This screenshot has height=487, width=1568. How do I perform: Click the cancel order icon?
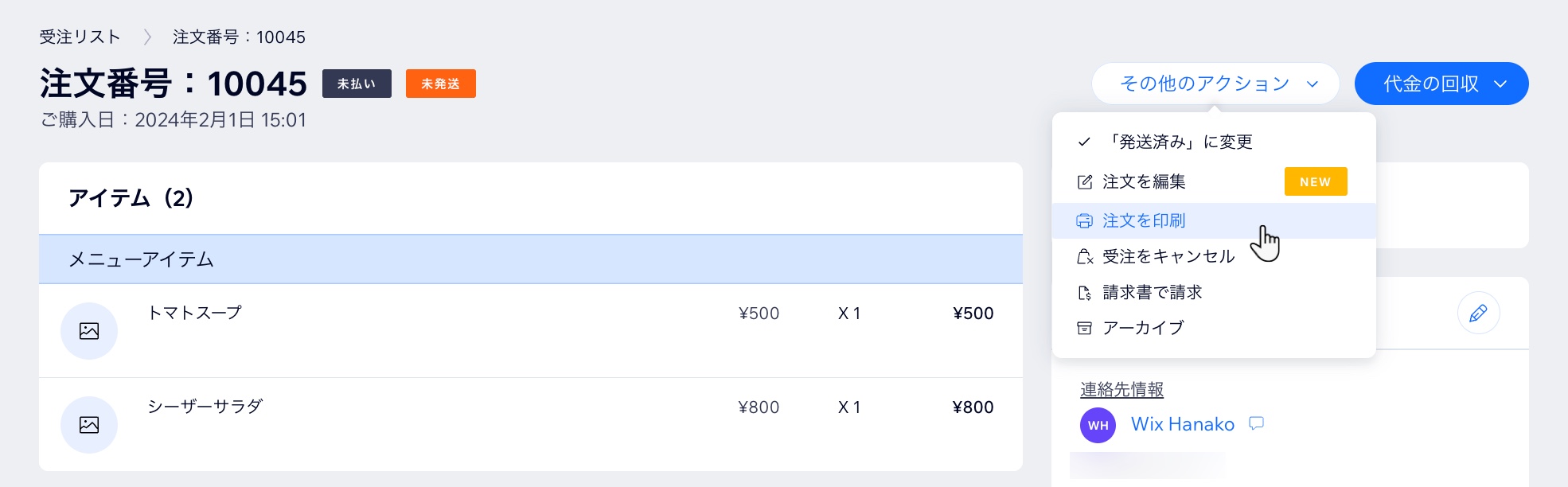1084,257
